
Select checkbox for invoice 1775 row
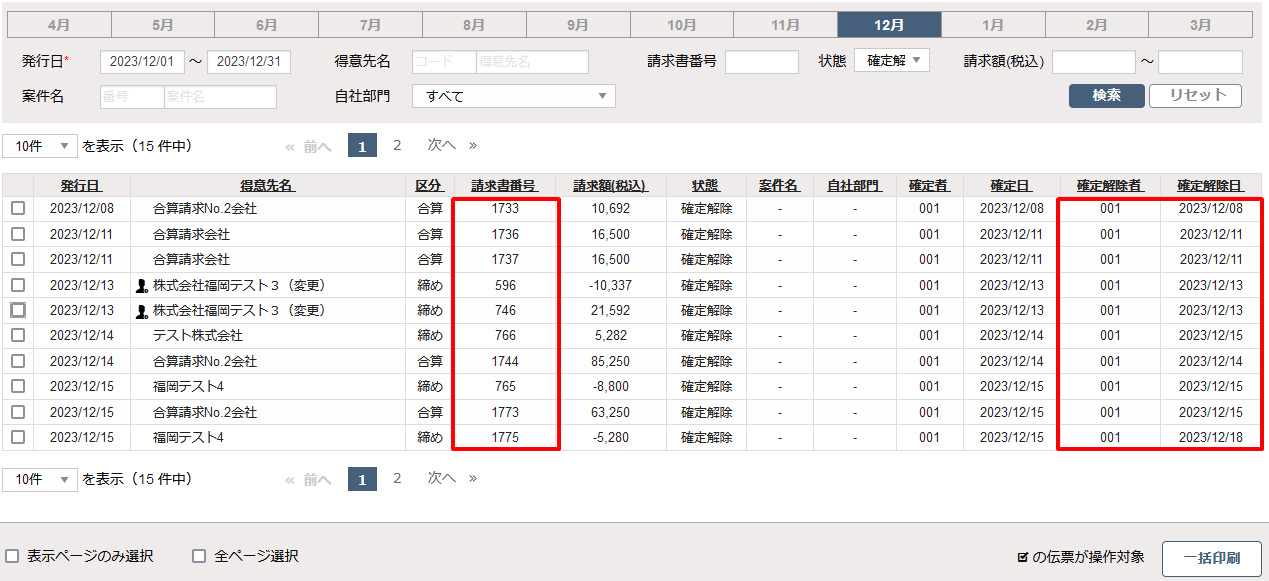point(18,437)
